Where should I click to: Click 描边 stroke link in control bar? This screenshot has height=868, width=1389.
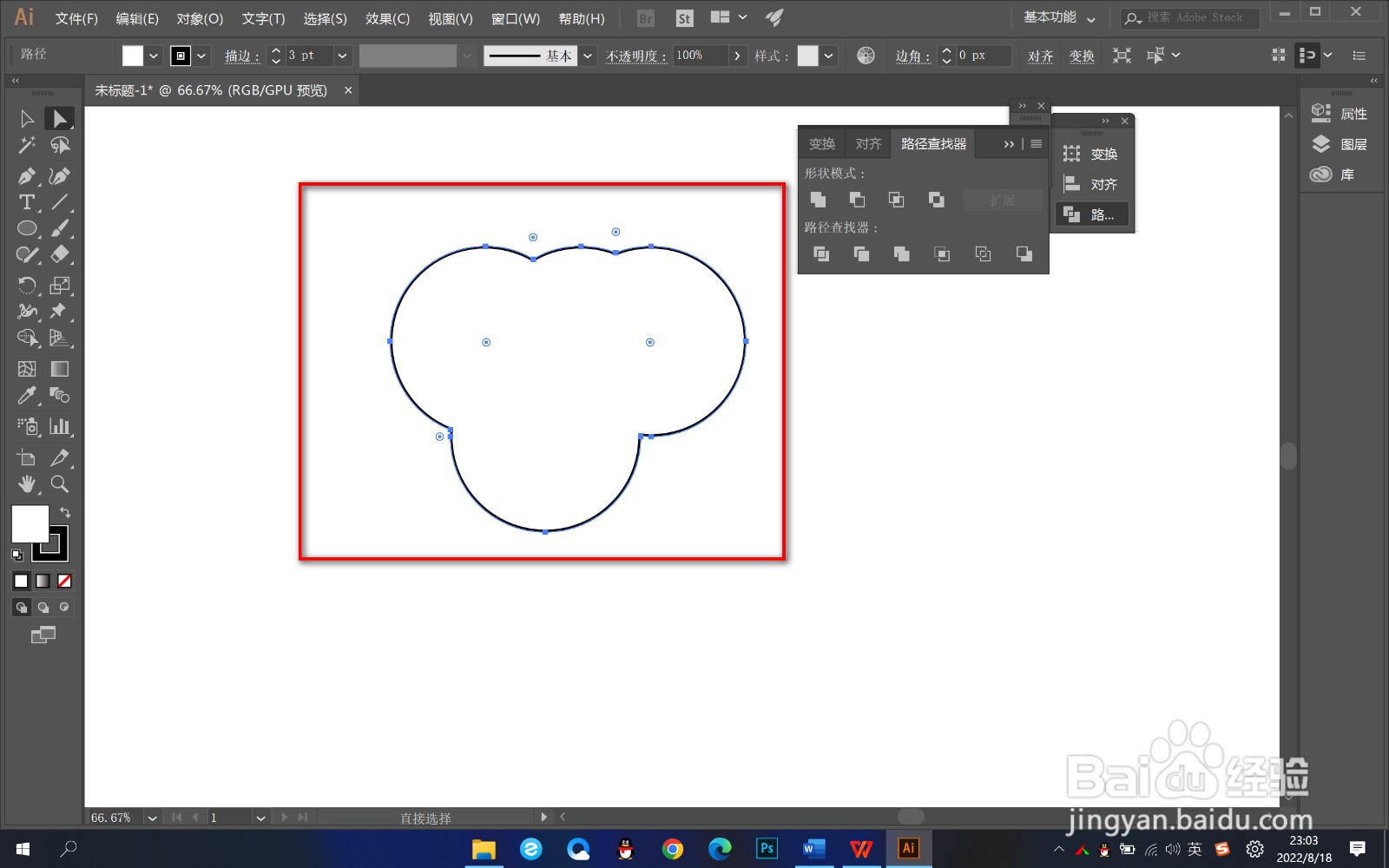click(x=242, y=56)
